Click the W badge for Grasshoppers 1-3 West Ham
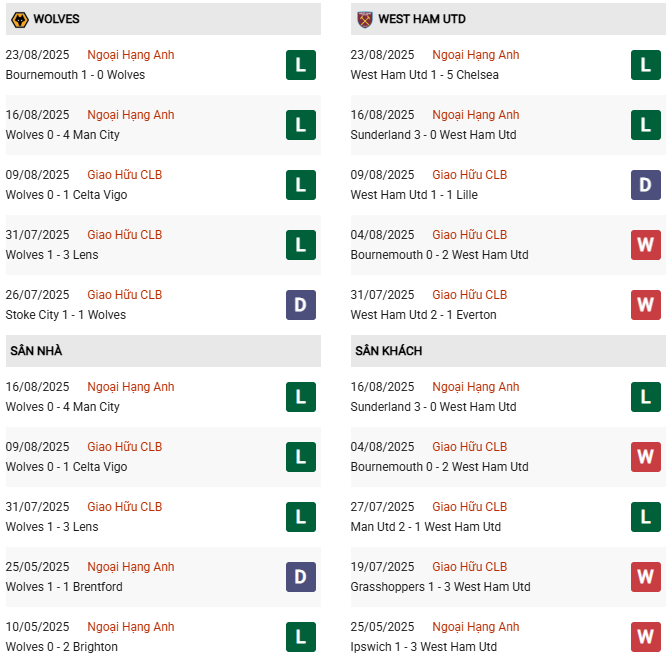 point(645,577)
